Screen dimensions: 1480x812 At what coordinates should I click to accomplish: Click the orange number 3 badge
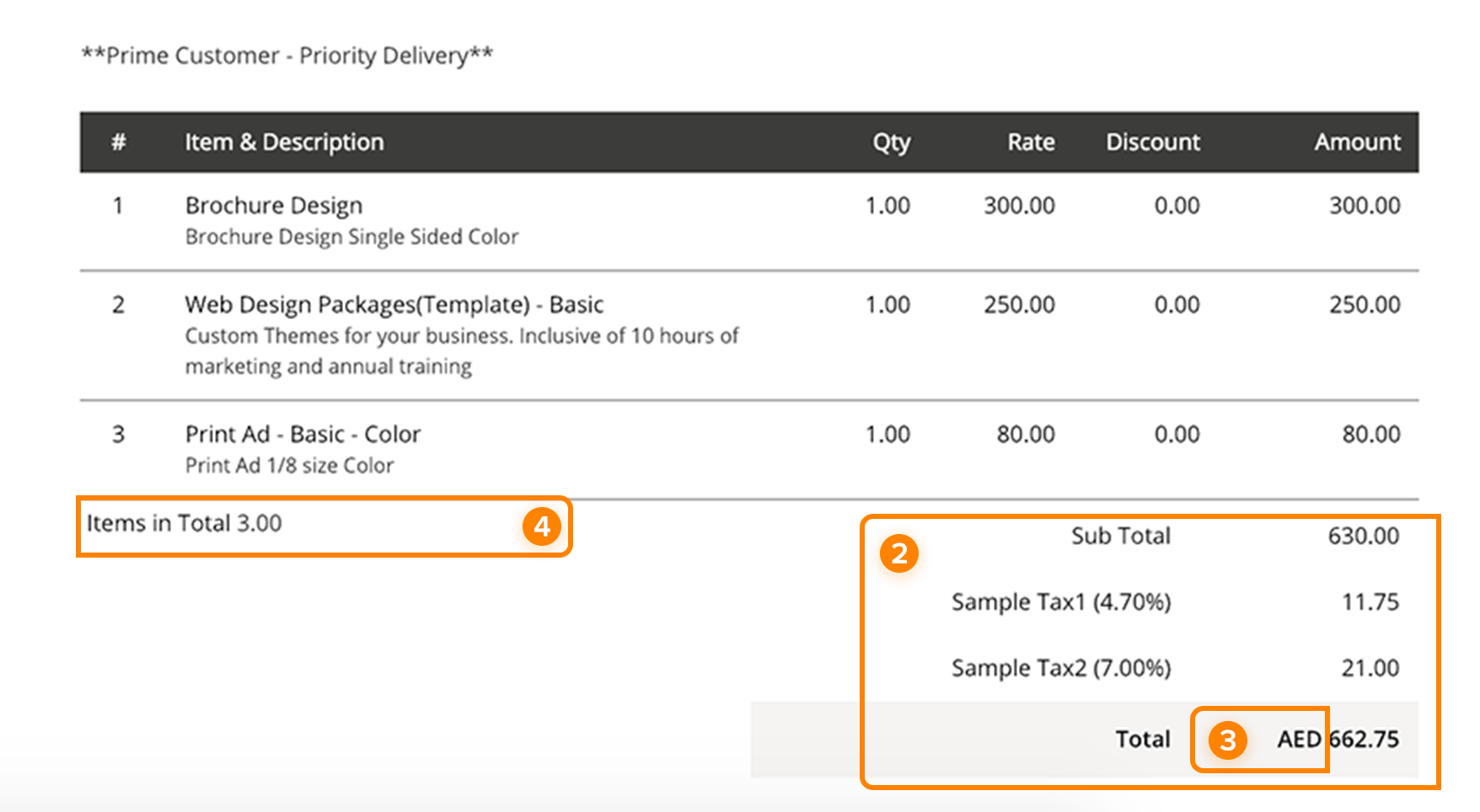pos(1228,740)
